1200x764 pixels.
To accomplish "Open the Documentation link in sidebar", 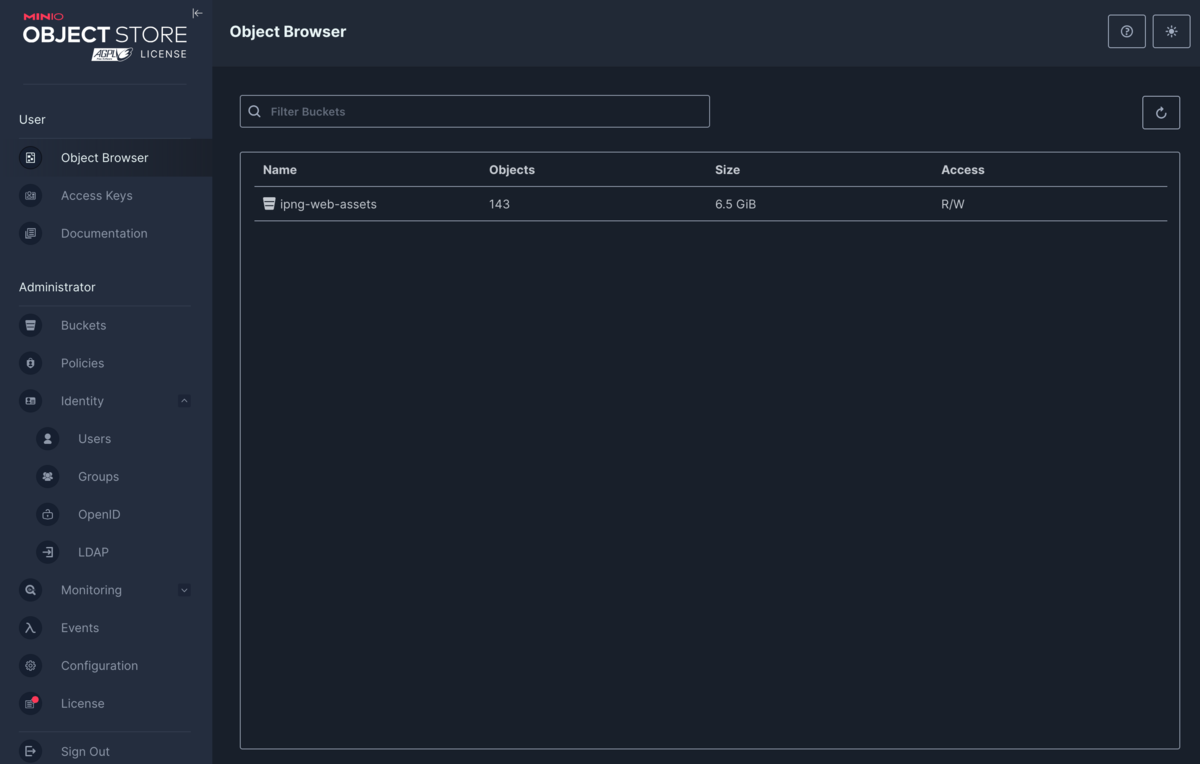I will pyautogui.click(x=103, y=234).
